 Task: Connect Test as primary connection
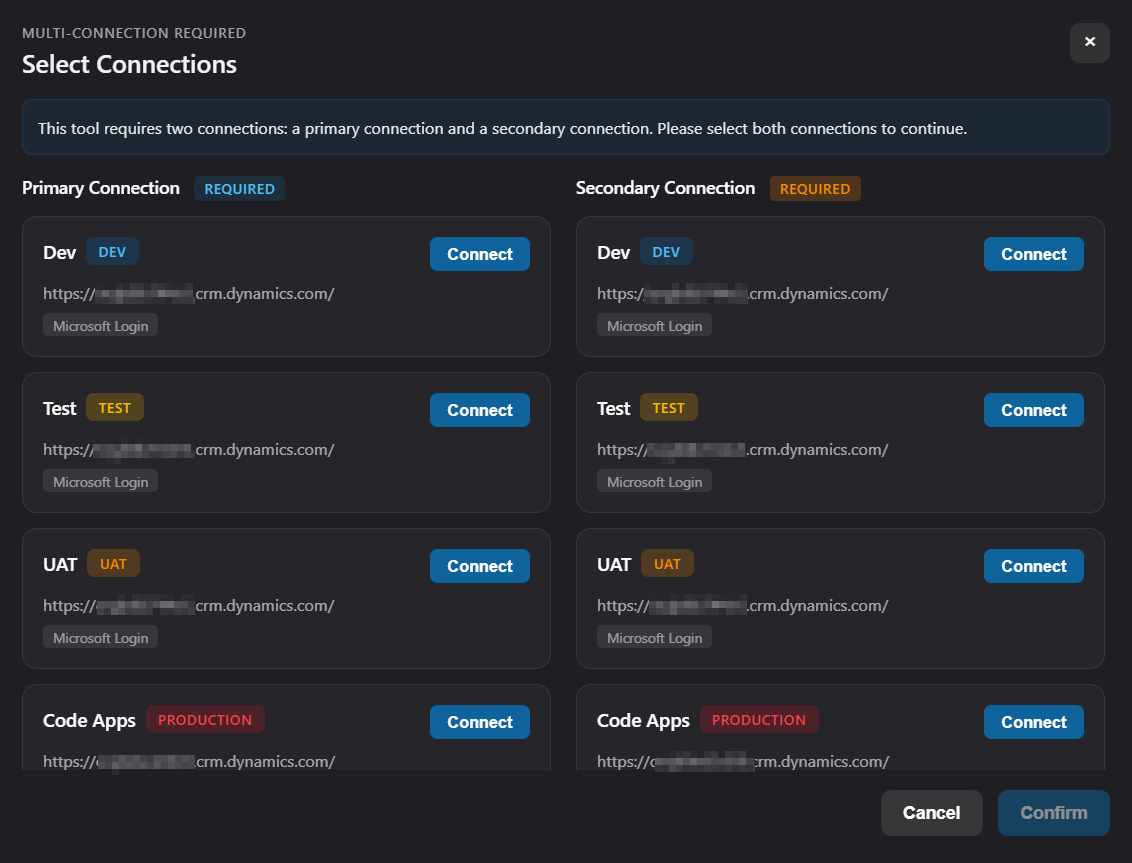[479, 410]
